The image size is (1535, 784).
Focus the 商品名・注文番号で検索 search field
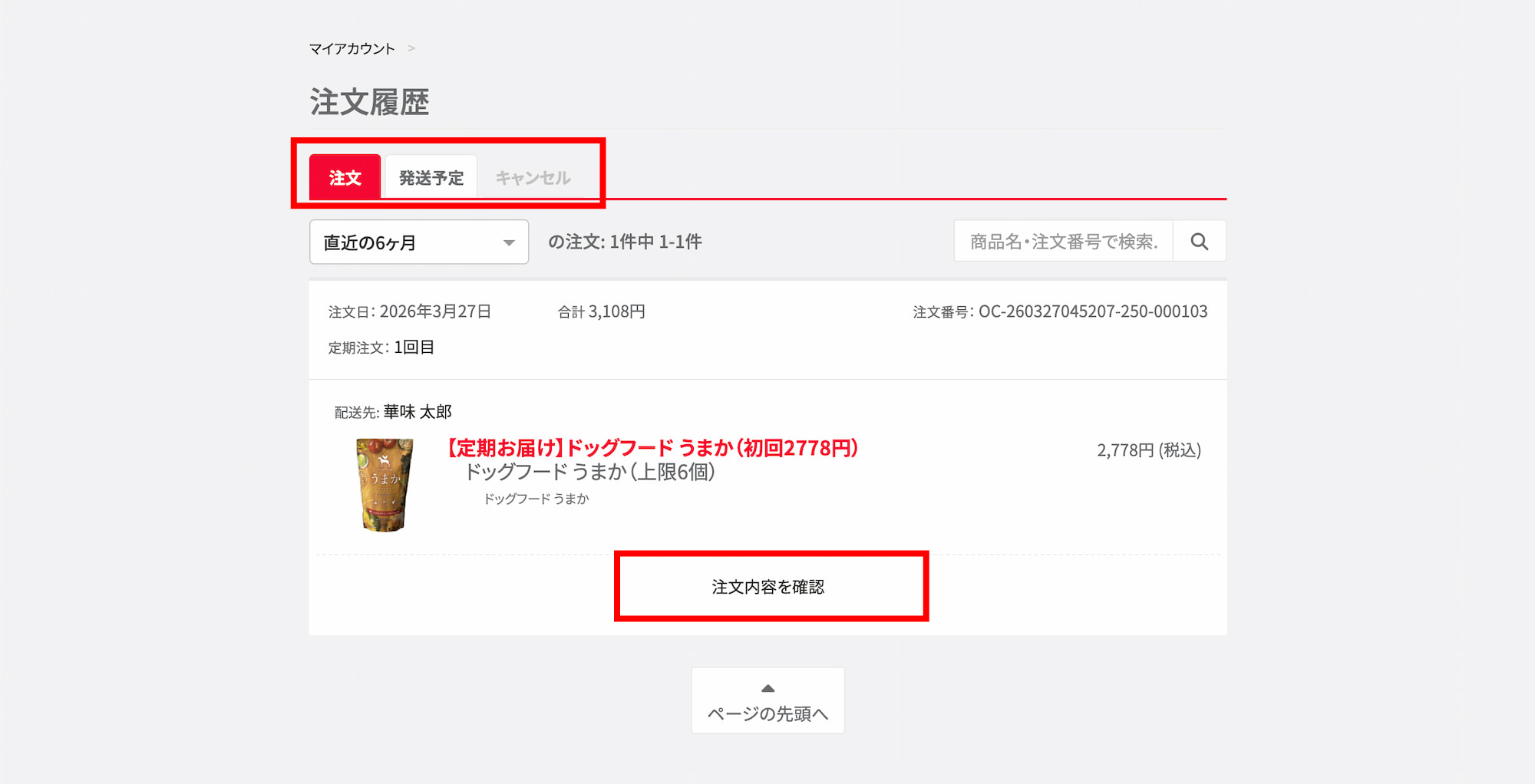[x=1063, y=242]
